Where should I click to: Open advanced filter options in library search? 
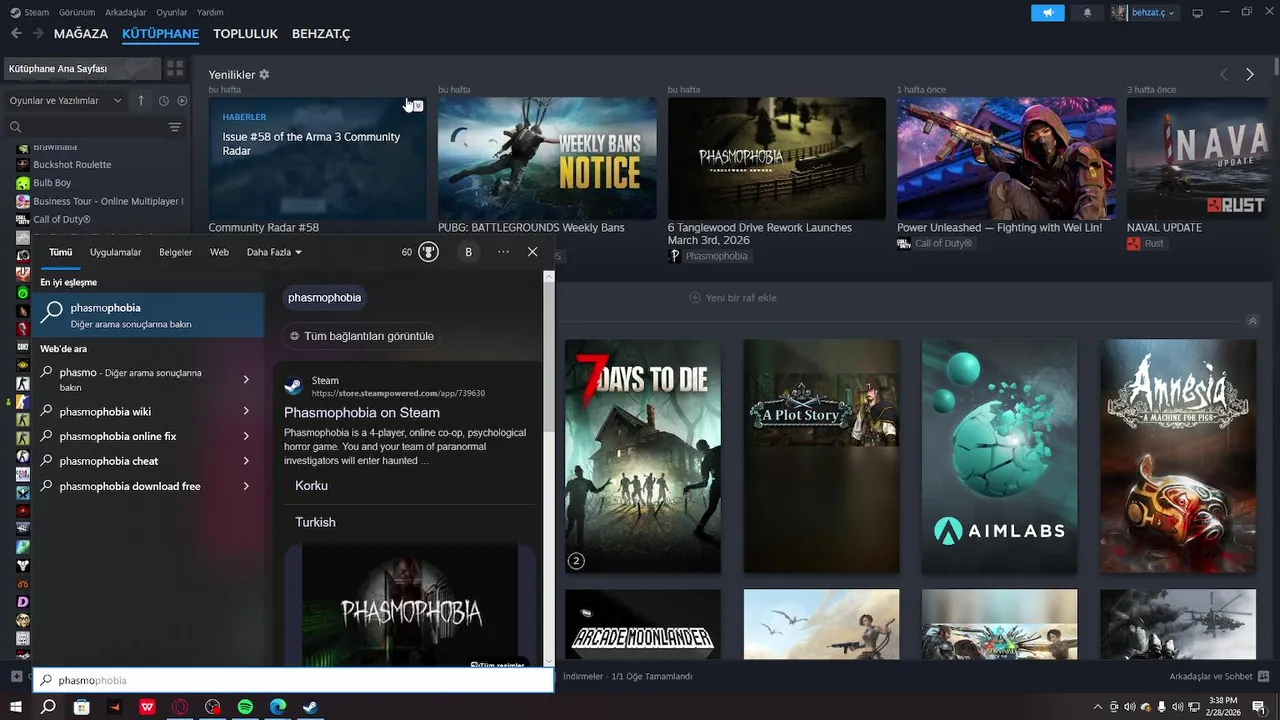175,127
